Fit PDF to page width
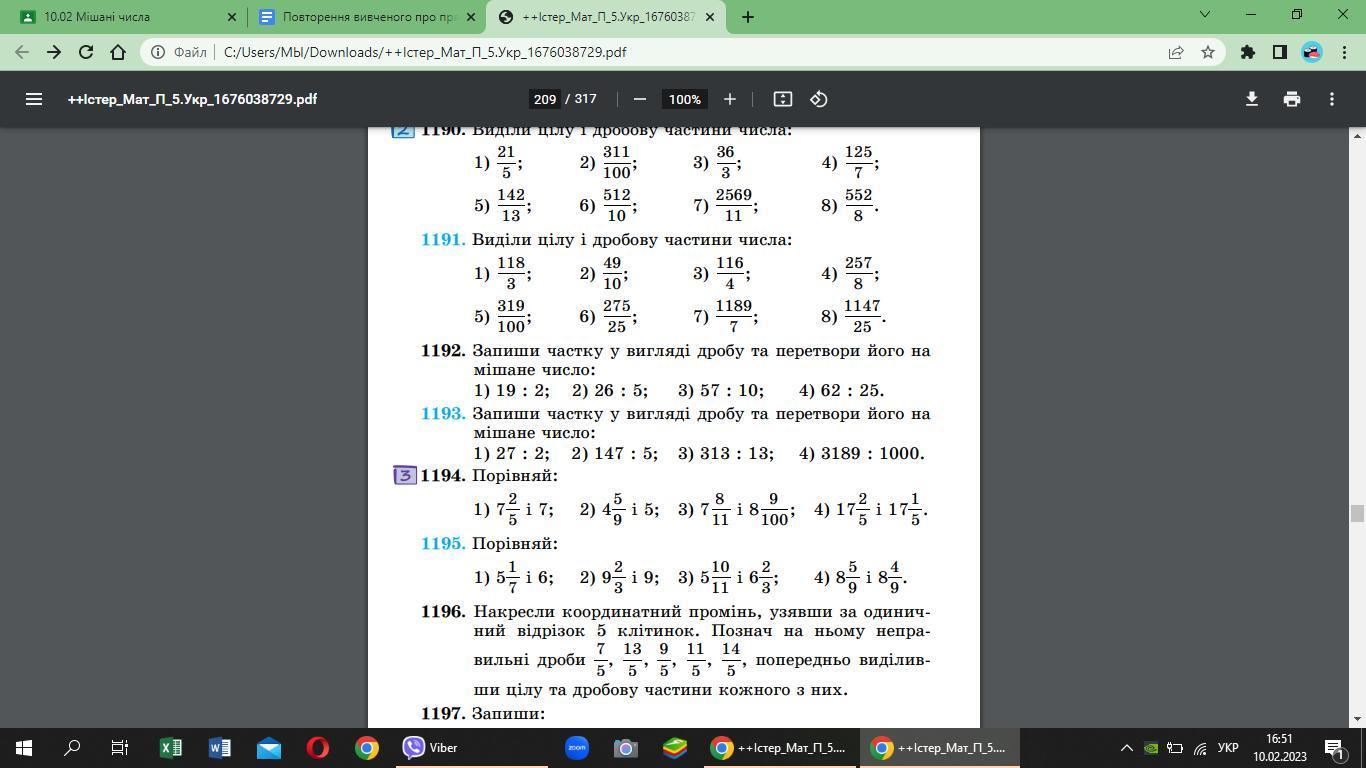The width and height of the screenshot is (1366, 768). [783, 99]
